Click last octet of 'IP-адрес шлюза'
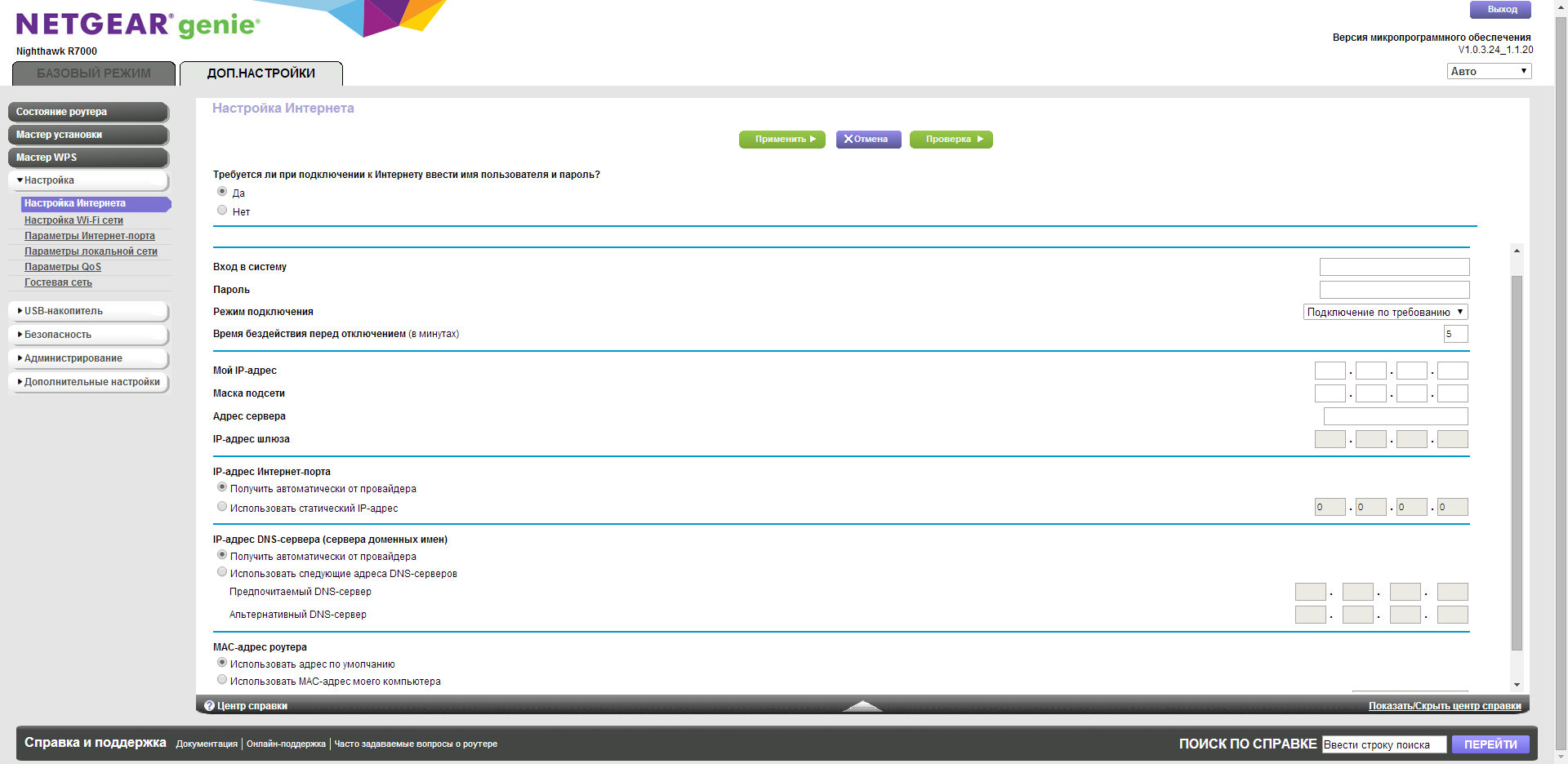This screenshot has width=1568, height=764. point(1453,439)
